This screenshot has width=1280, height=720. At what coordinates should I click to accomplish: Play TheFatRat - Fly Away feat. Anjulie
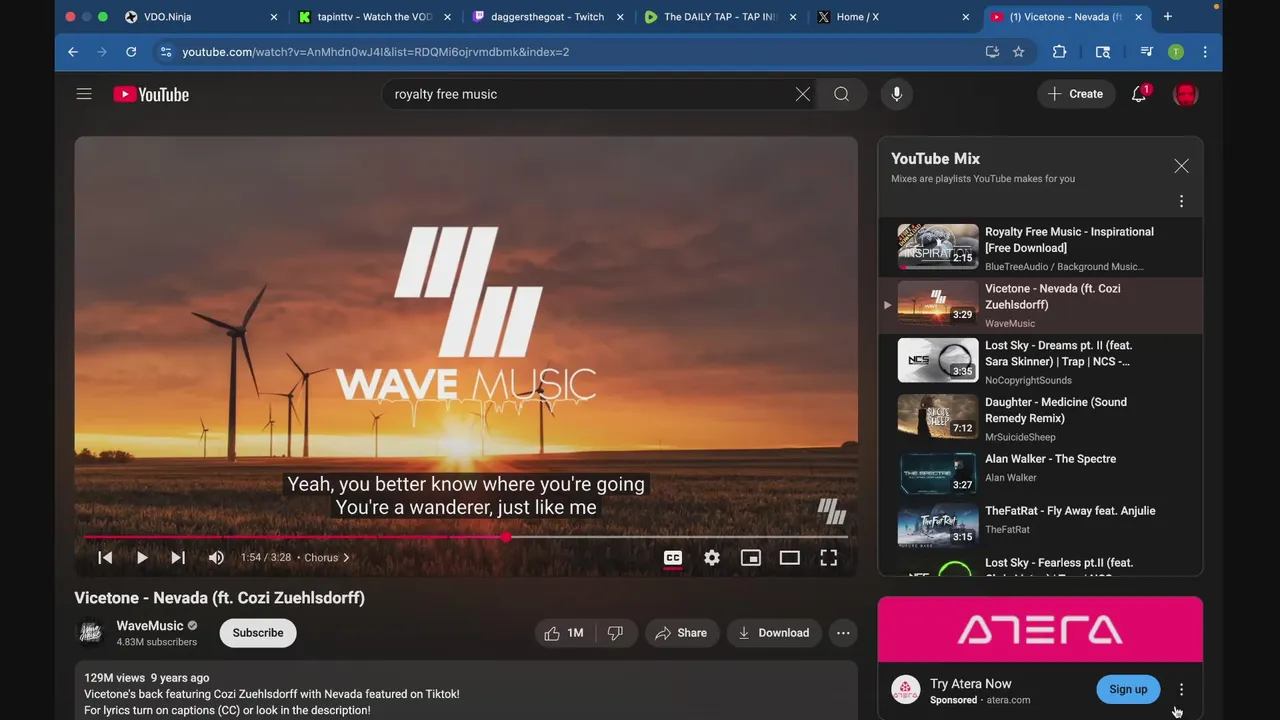[1040, 524]
